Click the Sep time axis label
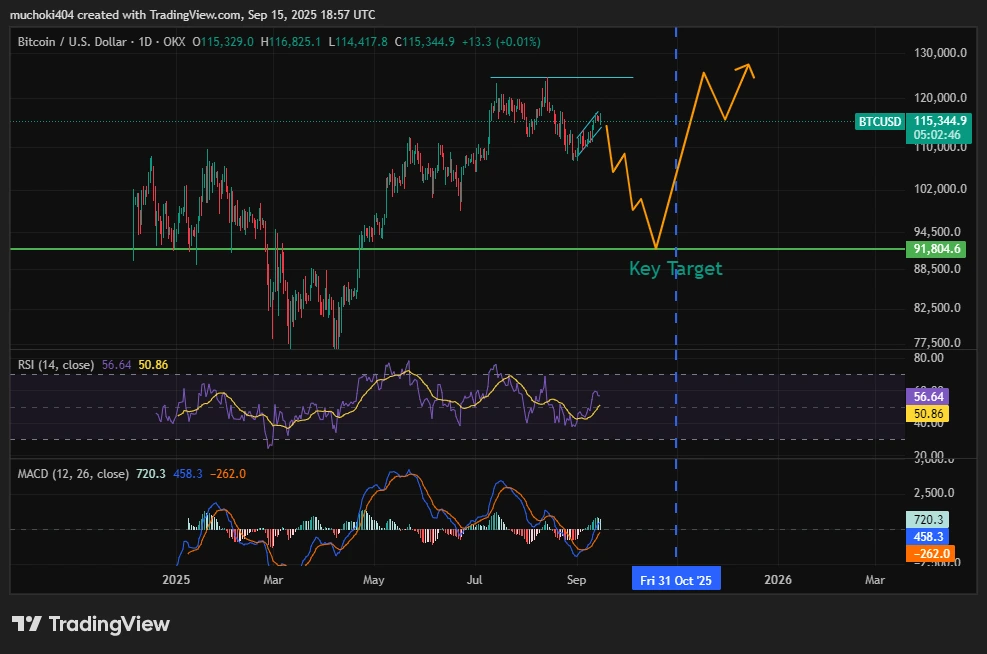The height and width of the screenshot is (654, 987). coord(576,580)
